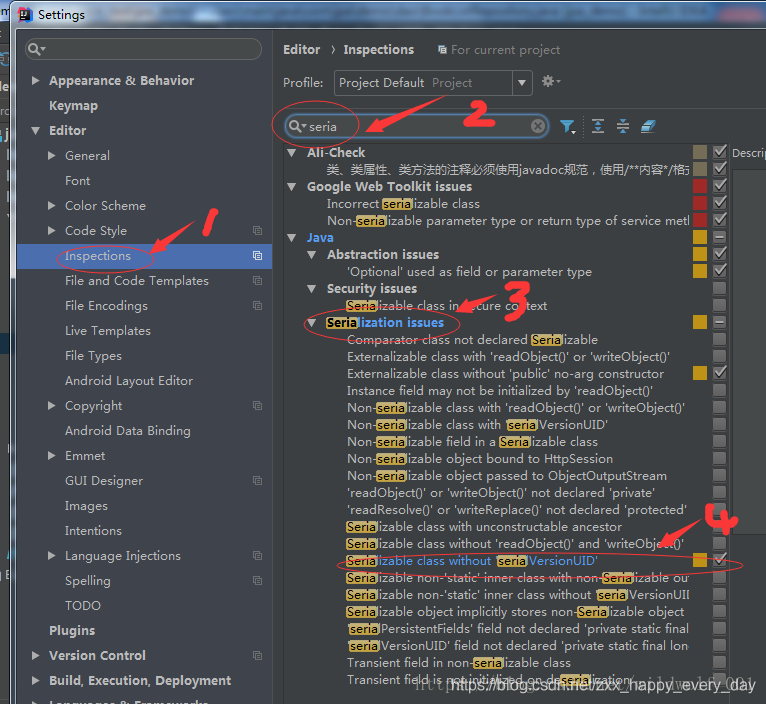Click the project-level icon beside Code Style
The height and width of the screenshot is (704, 766).
pyautogui.click(x=257, y=231)
